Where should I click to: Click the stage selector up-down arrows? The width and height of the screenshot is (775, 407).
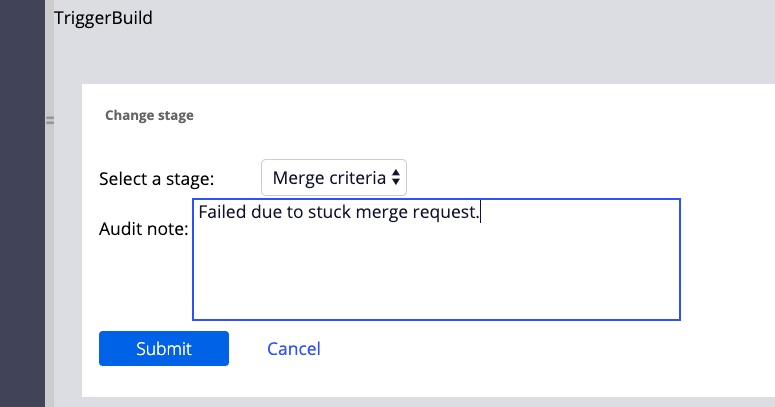(396, 178)
